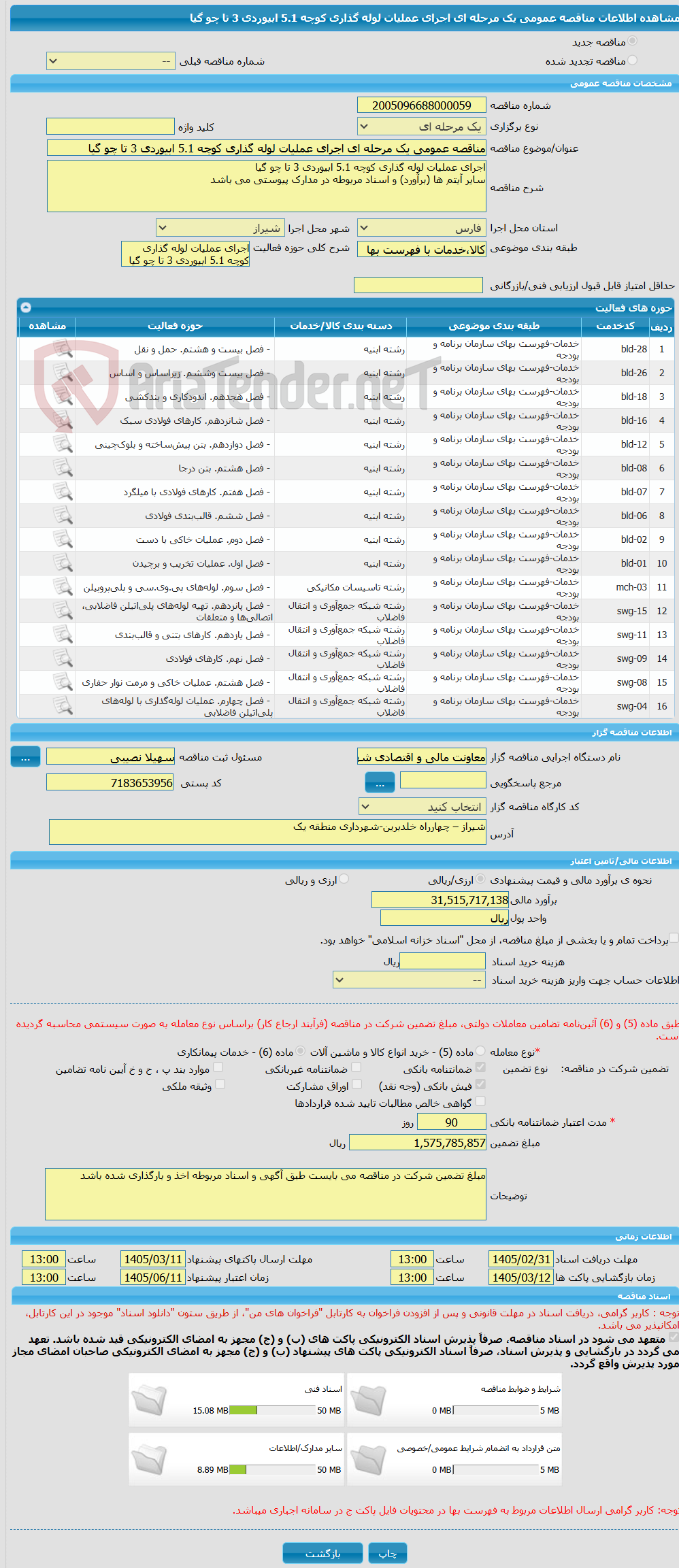Open نوع برگزاری dropdown
Viewport: 679px width, 1568px height.
422,127
